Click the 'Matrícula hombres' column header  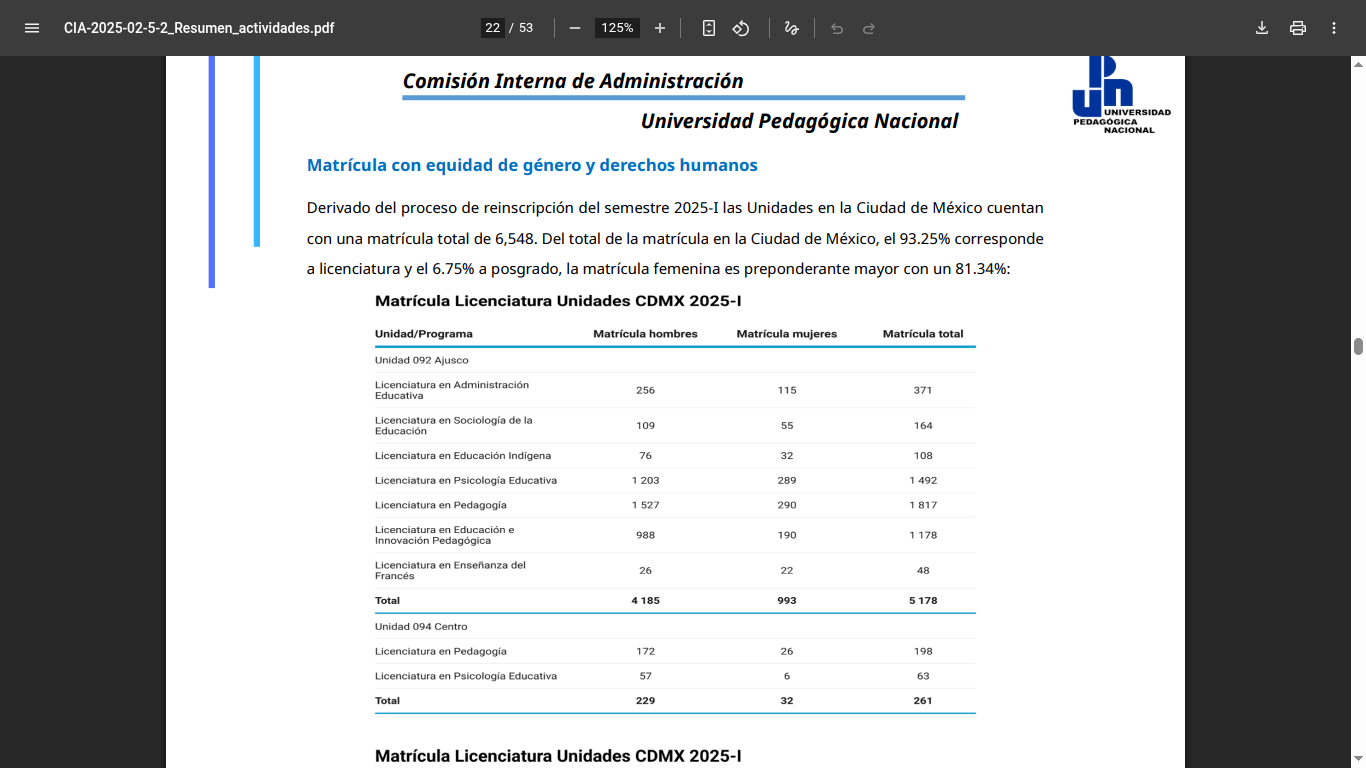(x=645, y=334)
